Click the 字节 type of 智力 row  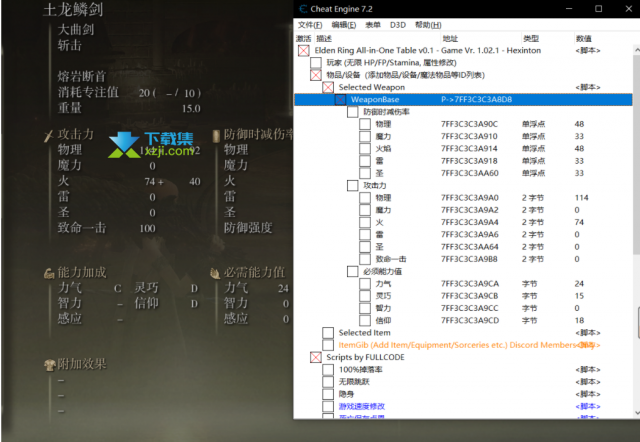[530, 308]
